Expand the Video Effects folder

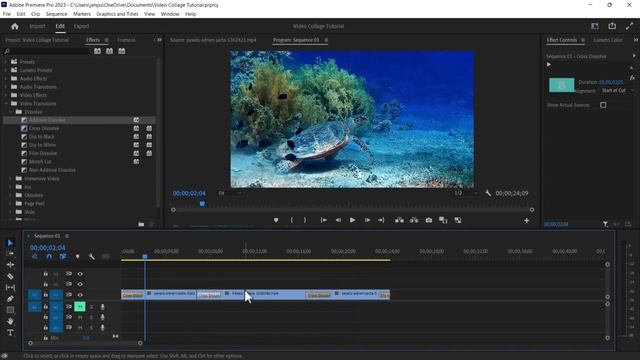pos(6,95)
